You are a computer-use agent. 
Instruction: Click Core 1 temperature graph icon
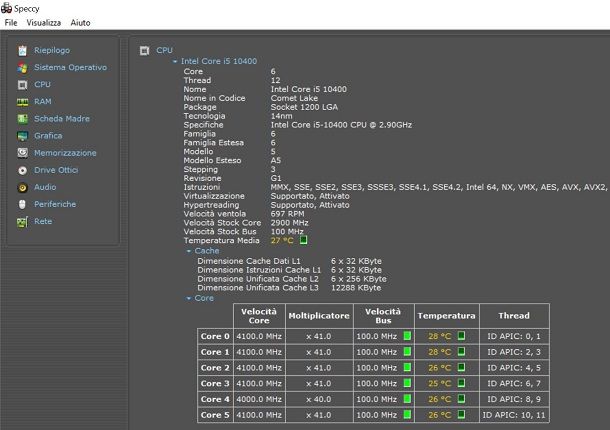(x=461, y=352)
